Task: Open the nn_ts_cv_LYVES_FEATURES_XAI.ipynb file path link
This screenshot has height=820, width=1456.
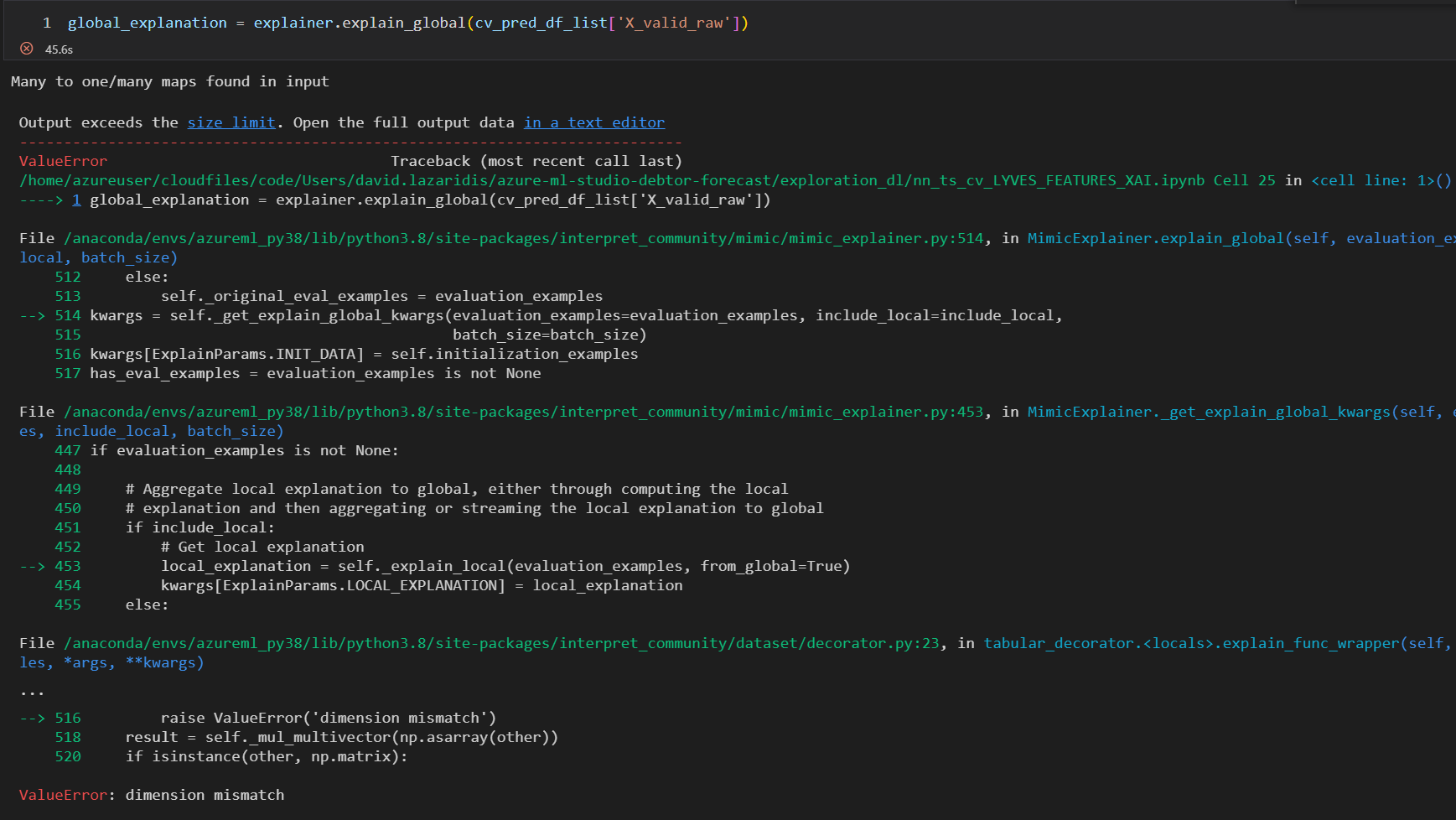Action: [x=612, y=180]
